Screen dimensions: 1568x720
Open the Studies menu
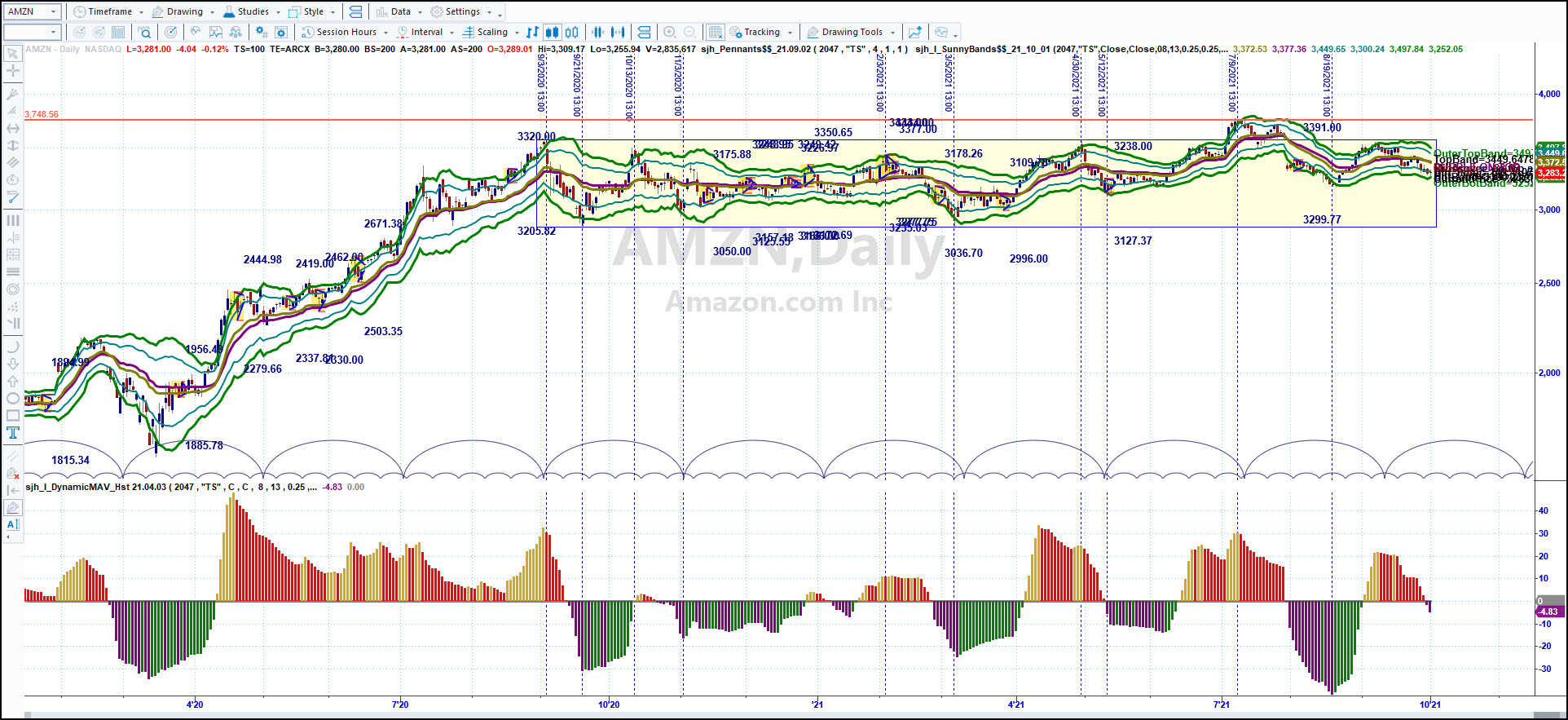click(252, 11)
